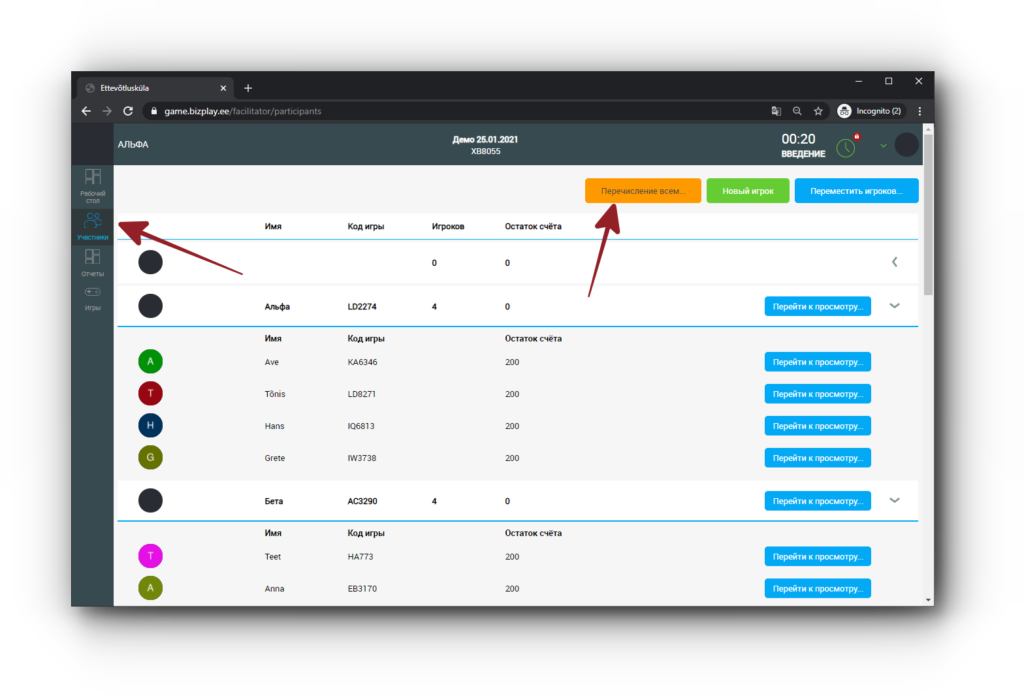Open the green header dropdown arrow
The width and height of the screenshot is (1024, 696).
pyautogui.click(x=883, y=146)
